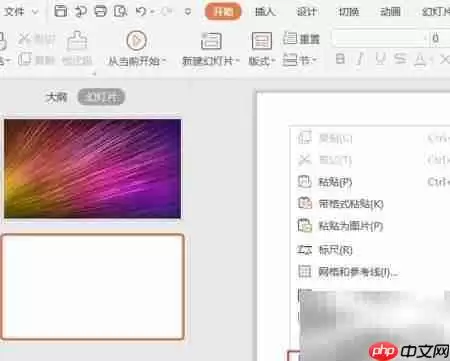The height and width of the screenshot is (361, 450).
Task: Click the font name input box
Action: (x=379, y=39)
